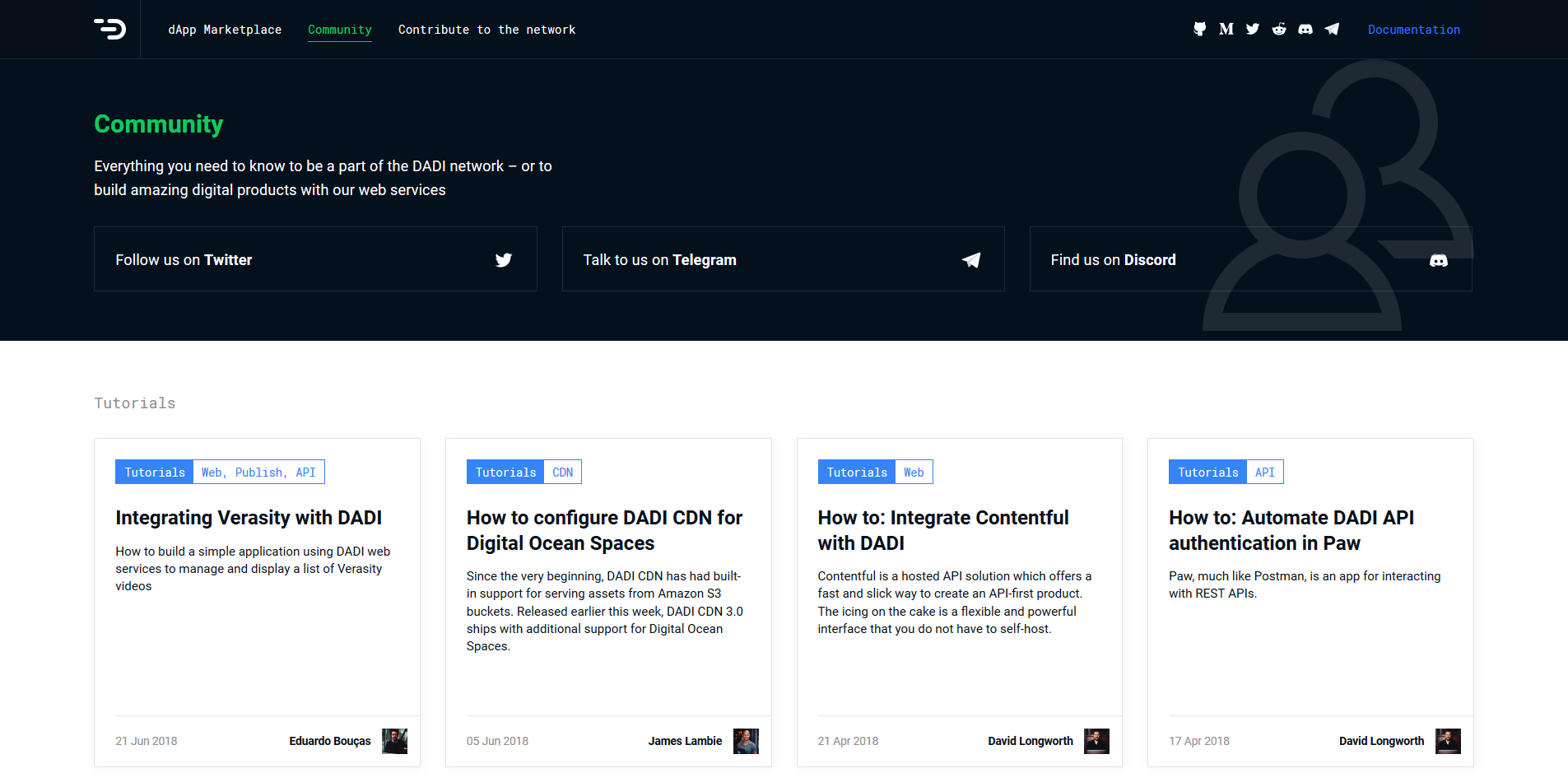Click Eduardo Bouças avatar photo
The height and width of the screenshot is (773, 1568).
point(394,741)
